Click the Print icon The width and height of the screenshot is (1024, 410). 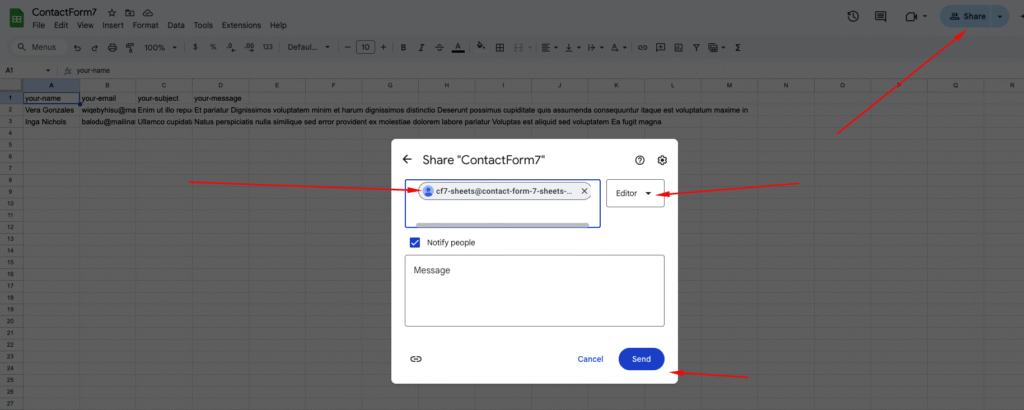(112, 48)
